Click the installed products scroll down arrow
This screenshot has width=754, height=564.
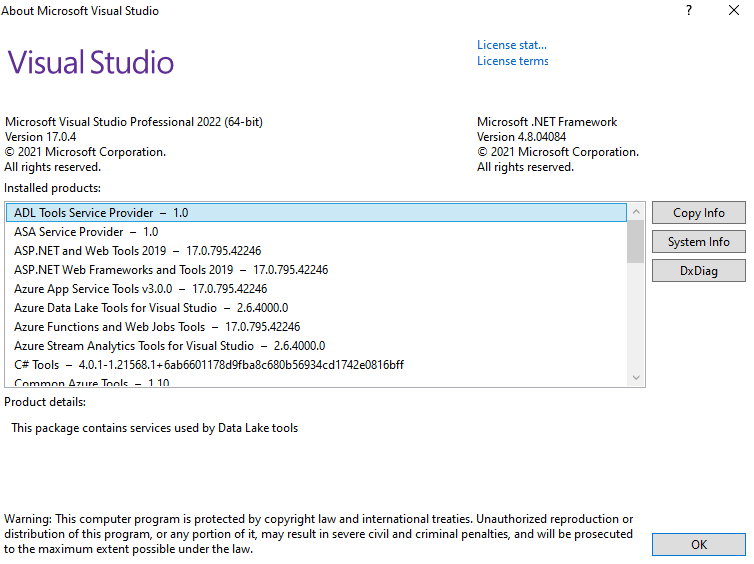coord(636,378)
